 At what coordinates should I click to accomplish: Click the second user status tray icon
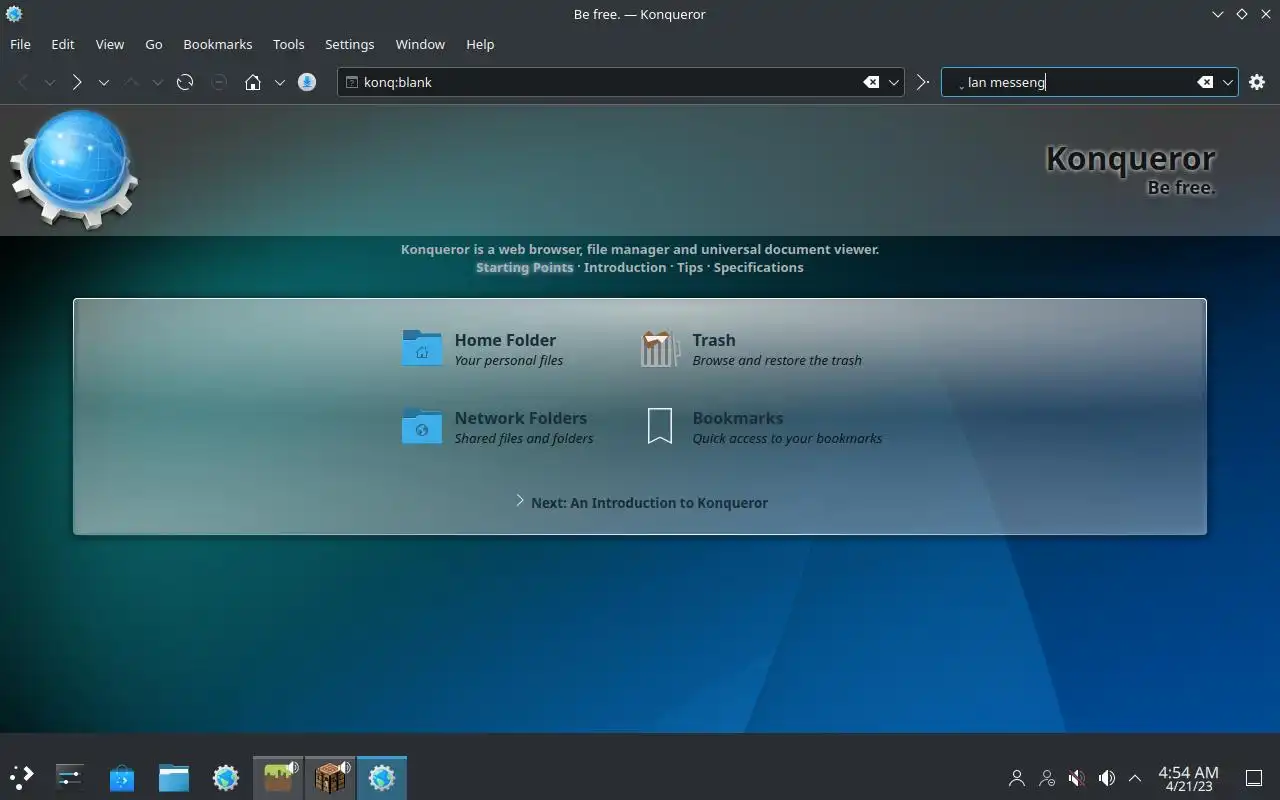1047,778
